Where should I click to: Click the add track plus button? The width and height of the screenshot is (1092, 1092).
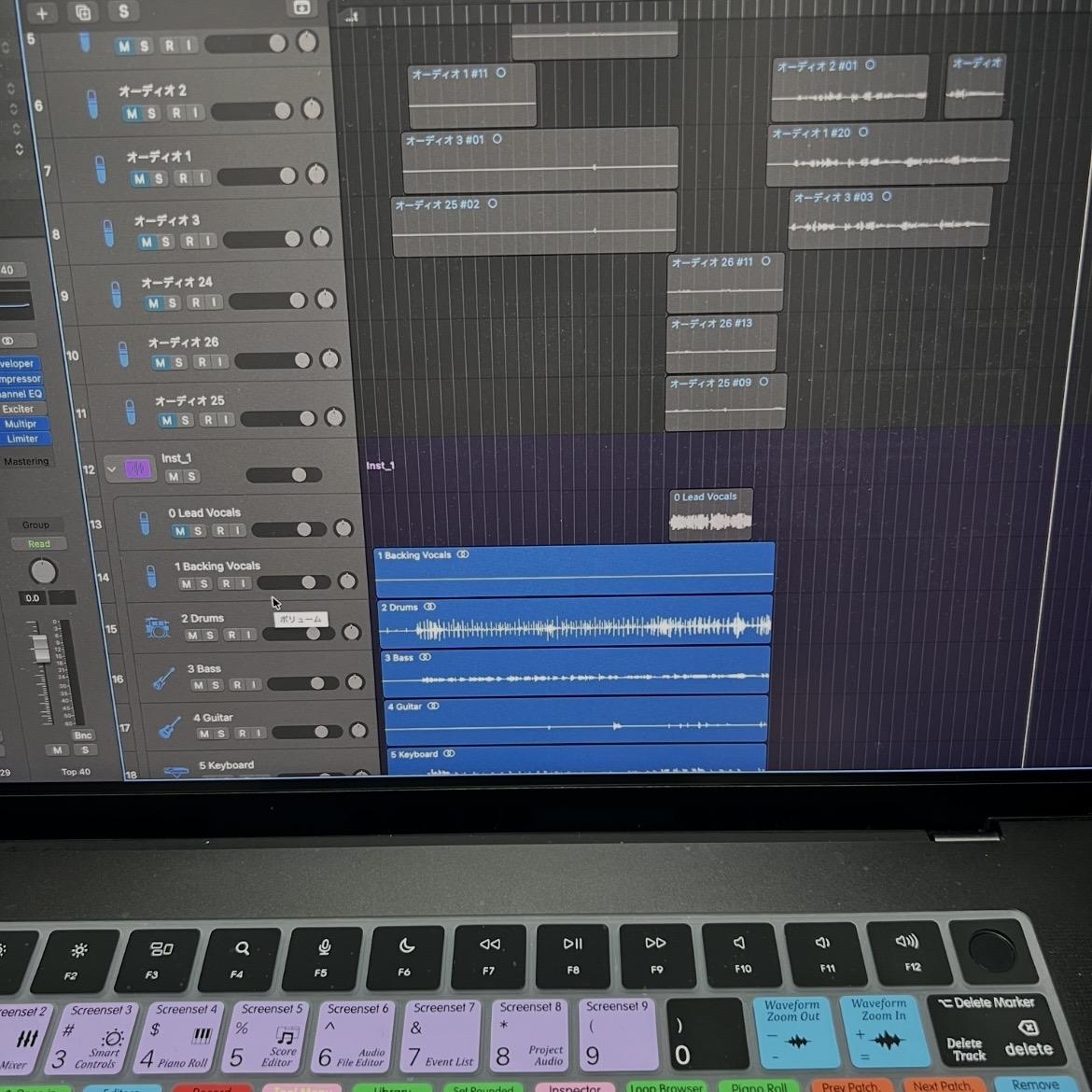41,13
